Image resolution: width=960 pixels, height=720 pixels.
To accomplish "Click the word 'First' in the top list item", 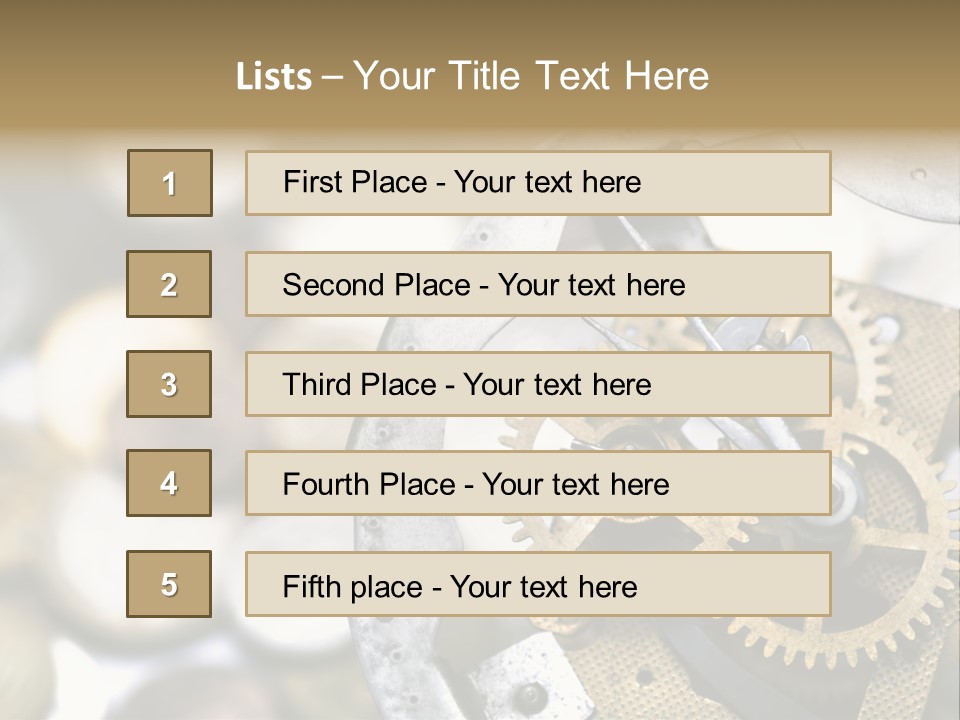I will click(x=313, y=182).
